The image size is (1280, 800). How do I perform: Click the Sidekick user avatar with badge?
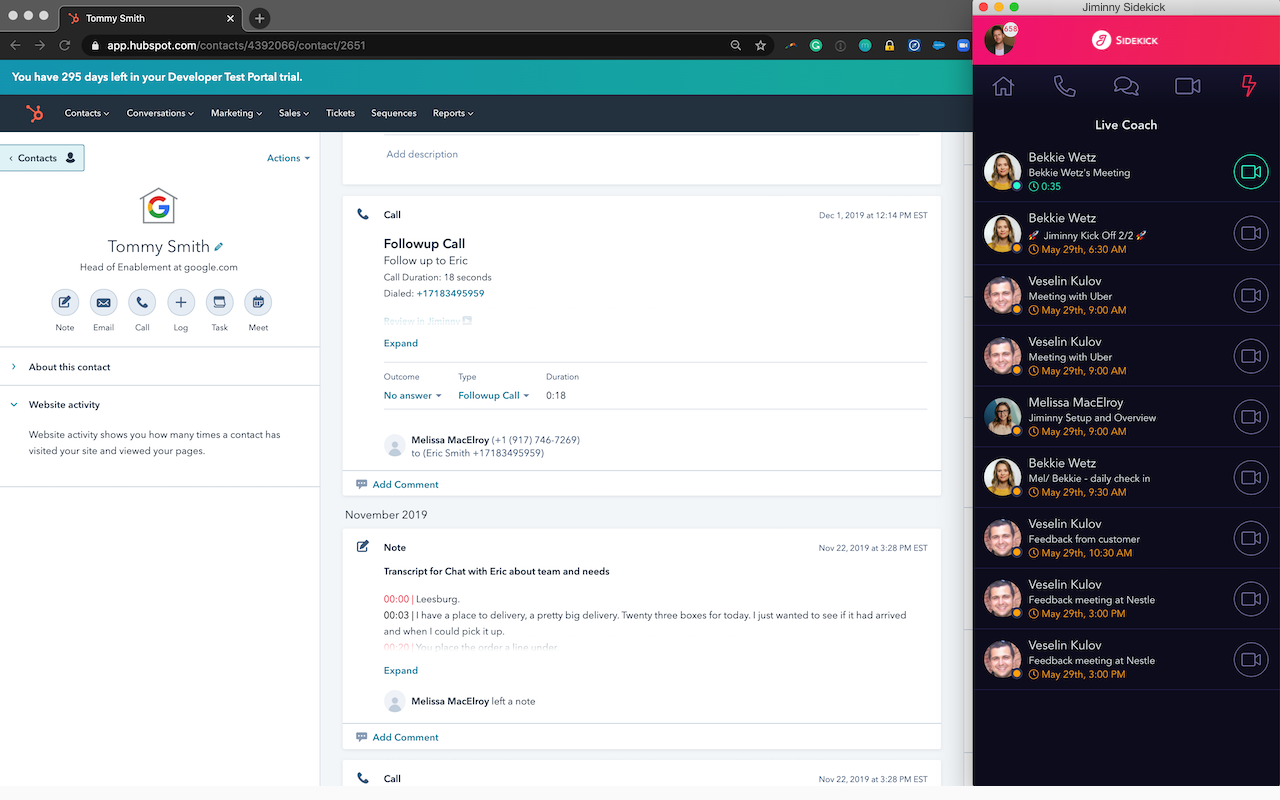tap(1000, 40)
